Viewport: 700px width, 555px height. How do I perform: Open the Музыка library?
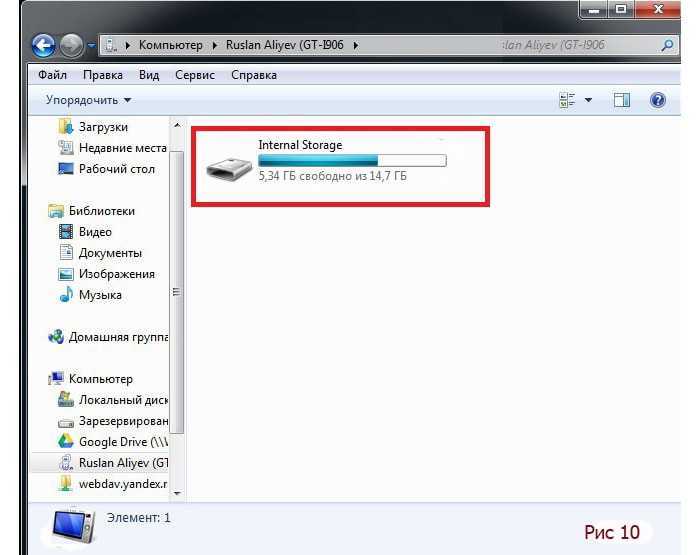[100, 295]
